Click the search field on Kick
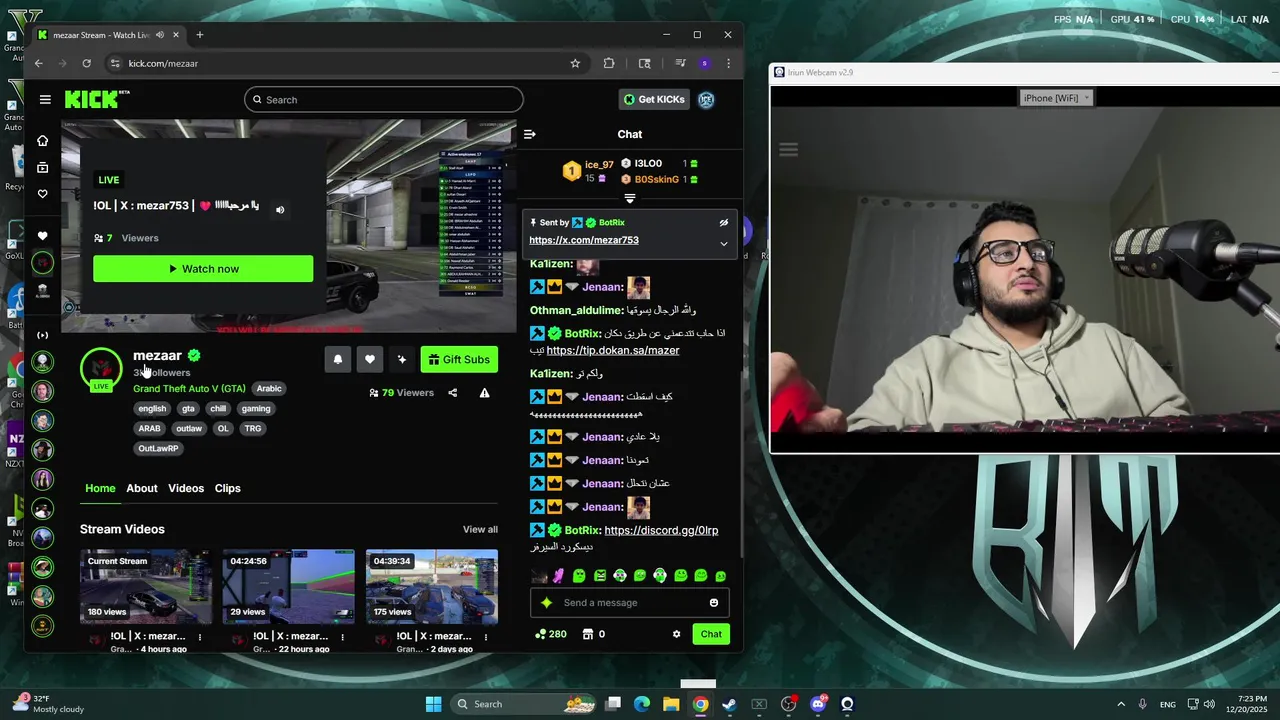Image resolution: width=1280 pixels, height=720 pixels. [x=383, y=99]
